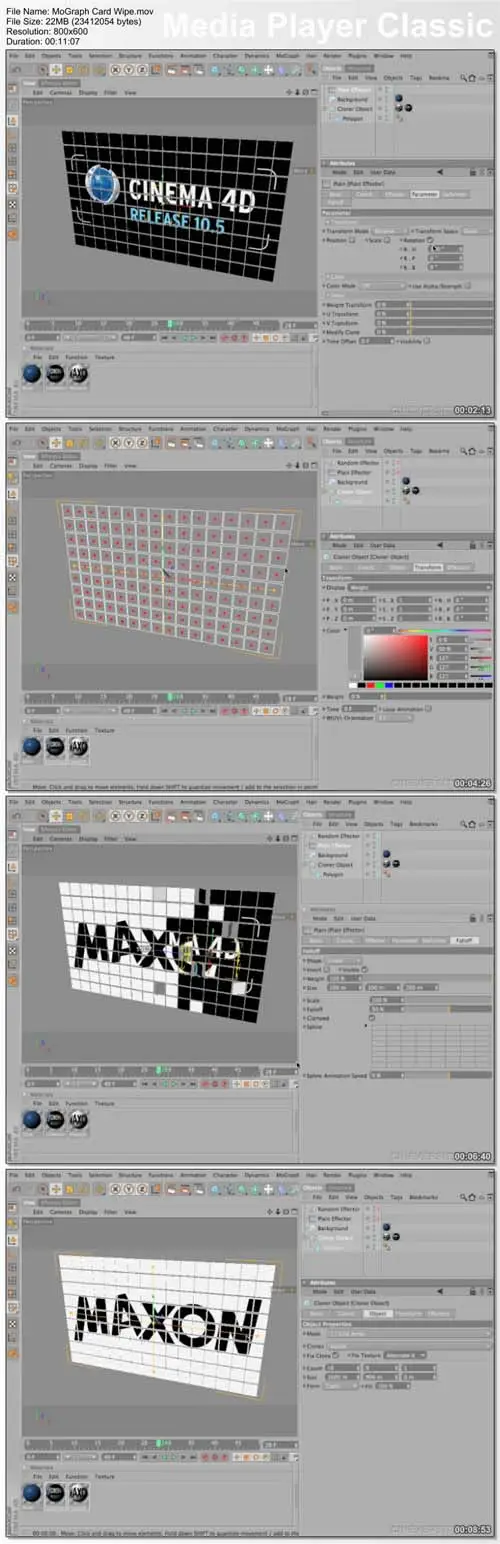Viewport: 500px width, 1544px height.
Task: Switch to the Falloff tab in the 00:06:40 frame
Action: click(x=464, y=940)
